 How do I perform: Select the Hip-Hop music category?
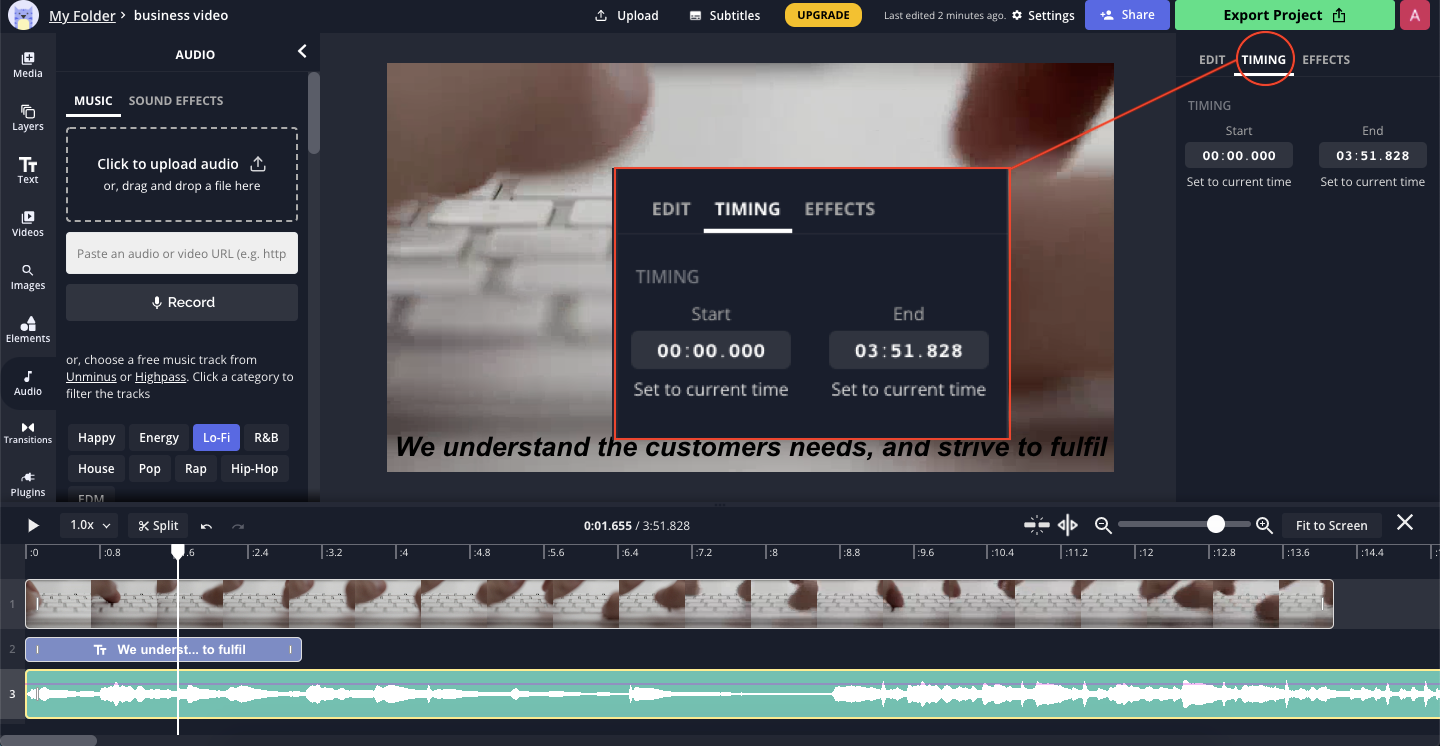point(254,469)
